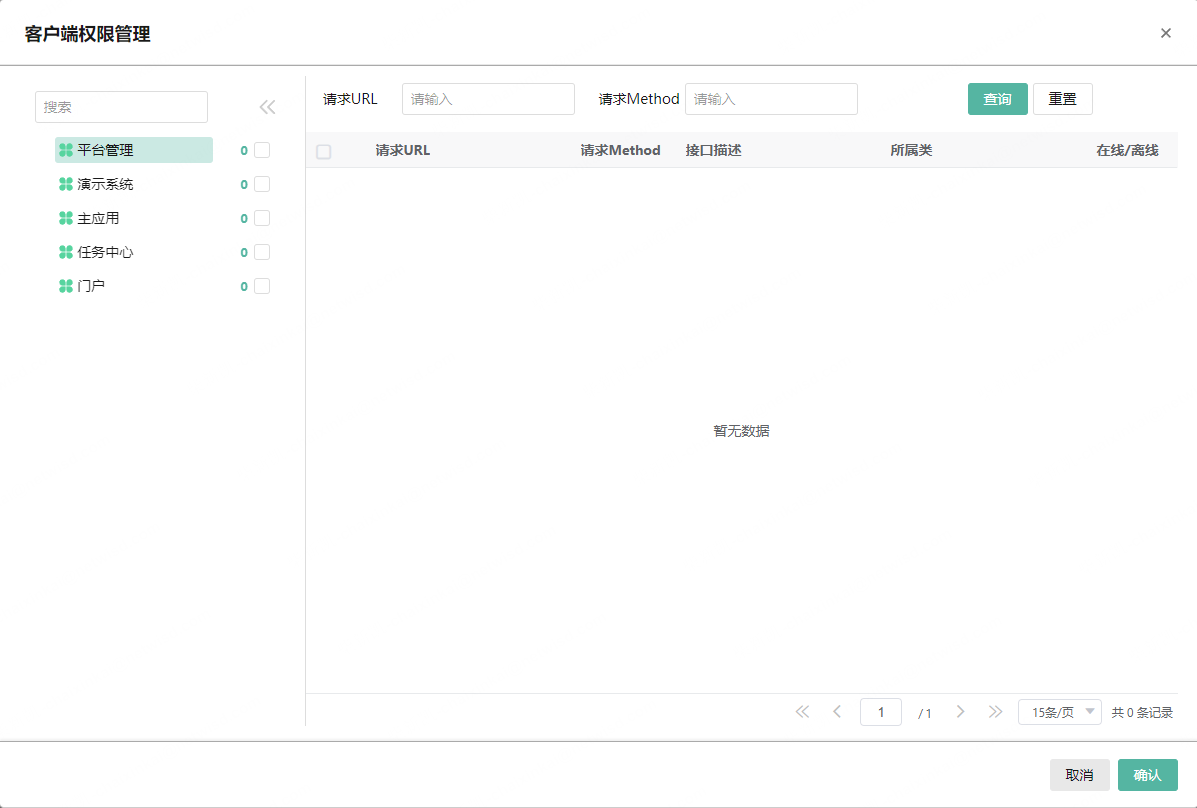Tick the 演示系统 checkbox

tap(262, 184)
